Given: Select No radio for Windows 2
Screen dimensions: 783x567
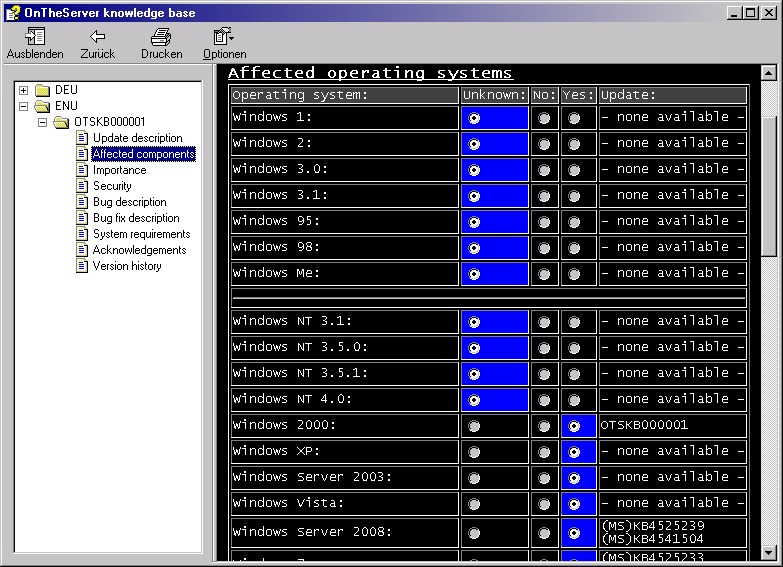Looking at the screenshot, I should [544, 144].
